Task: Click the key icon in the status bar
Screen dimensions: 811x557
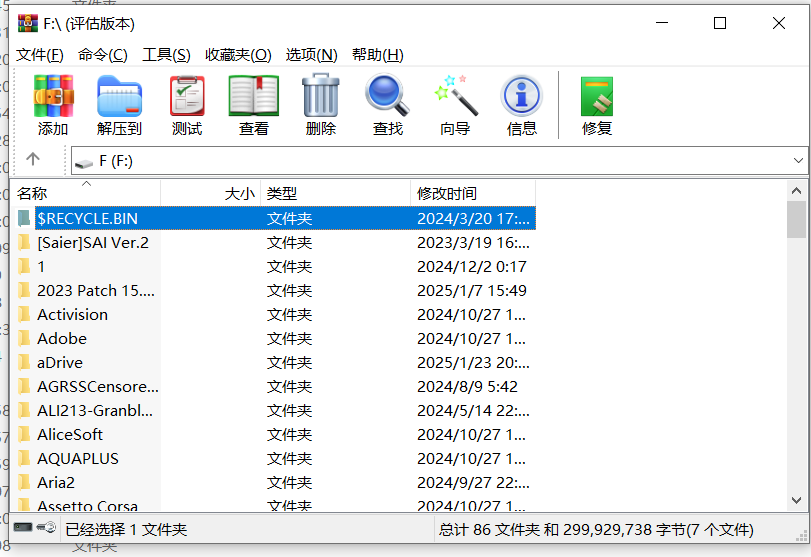Action: point(47,528)
